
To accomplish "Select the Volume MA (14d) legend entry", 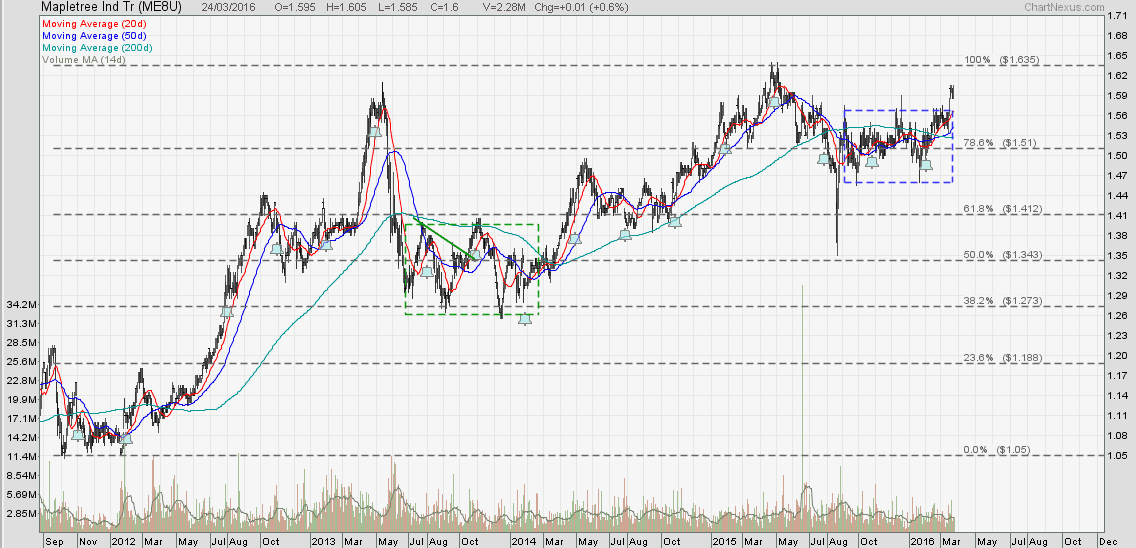I will 84,60.
